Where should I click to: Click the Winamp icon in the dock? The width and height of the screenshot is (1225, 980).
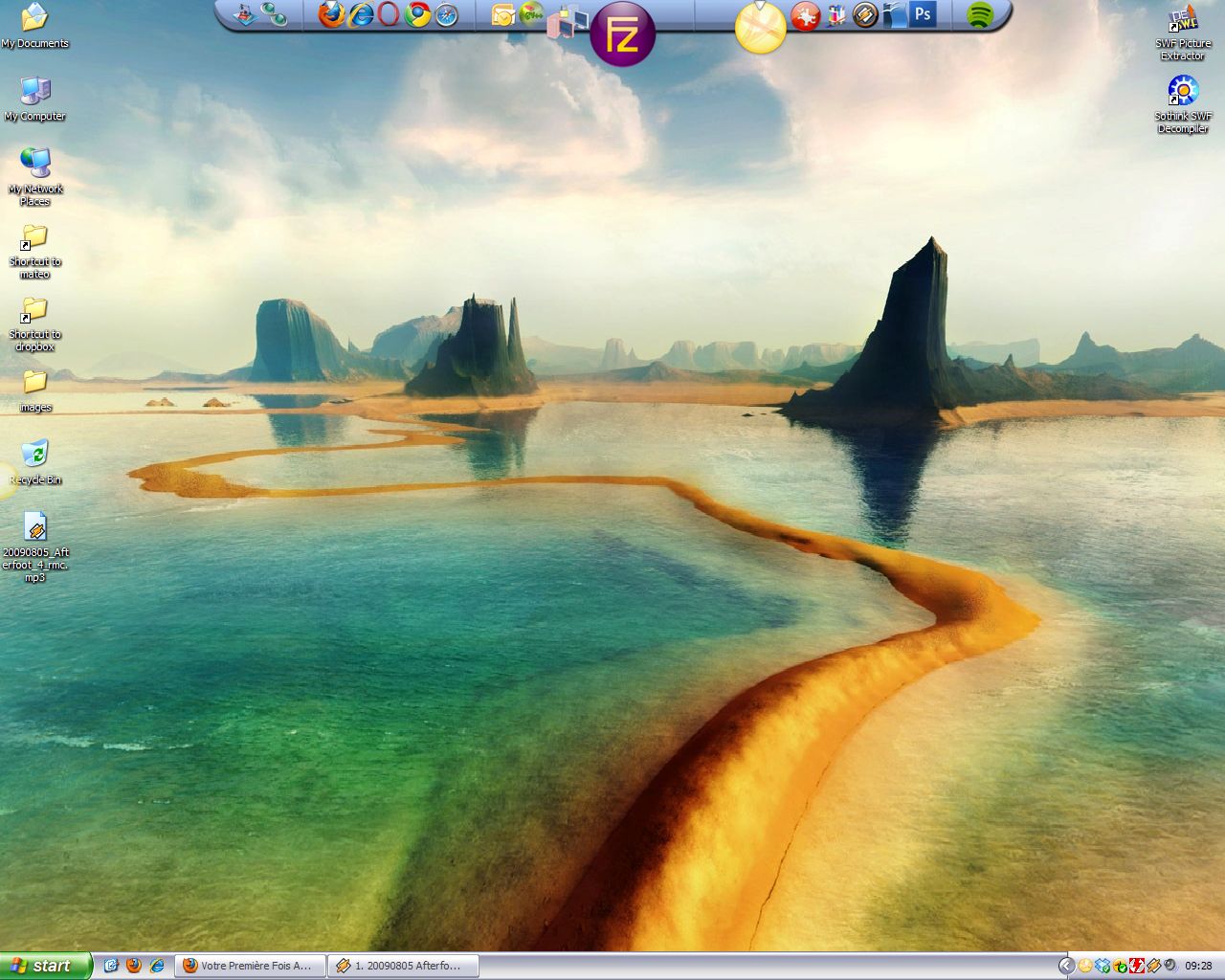865,14
